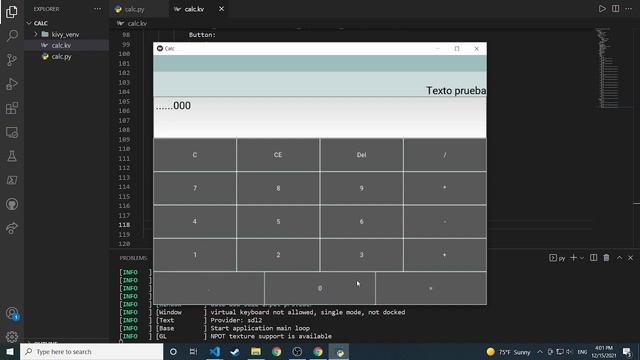The height and width of the screenshot is (360, 640).
Task: Open the GitHub view in activity bar
Action: (x=12, y=204)
